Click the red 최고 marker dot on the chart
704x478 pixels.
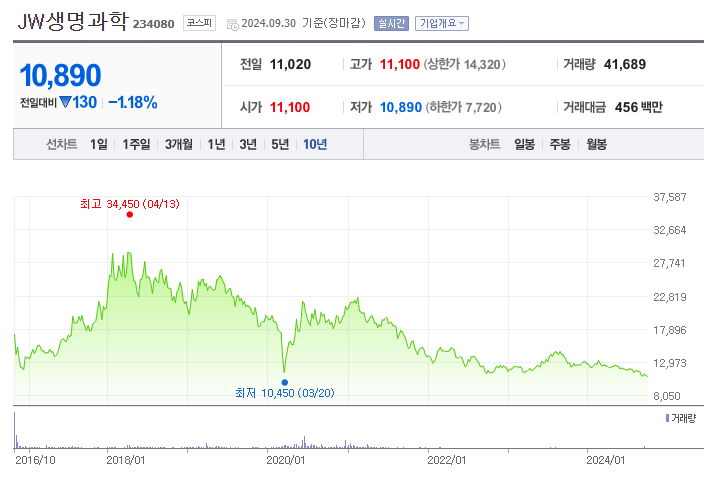pyautogui.click(x=130, y=215)
